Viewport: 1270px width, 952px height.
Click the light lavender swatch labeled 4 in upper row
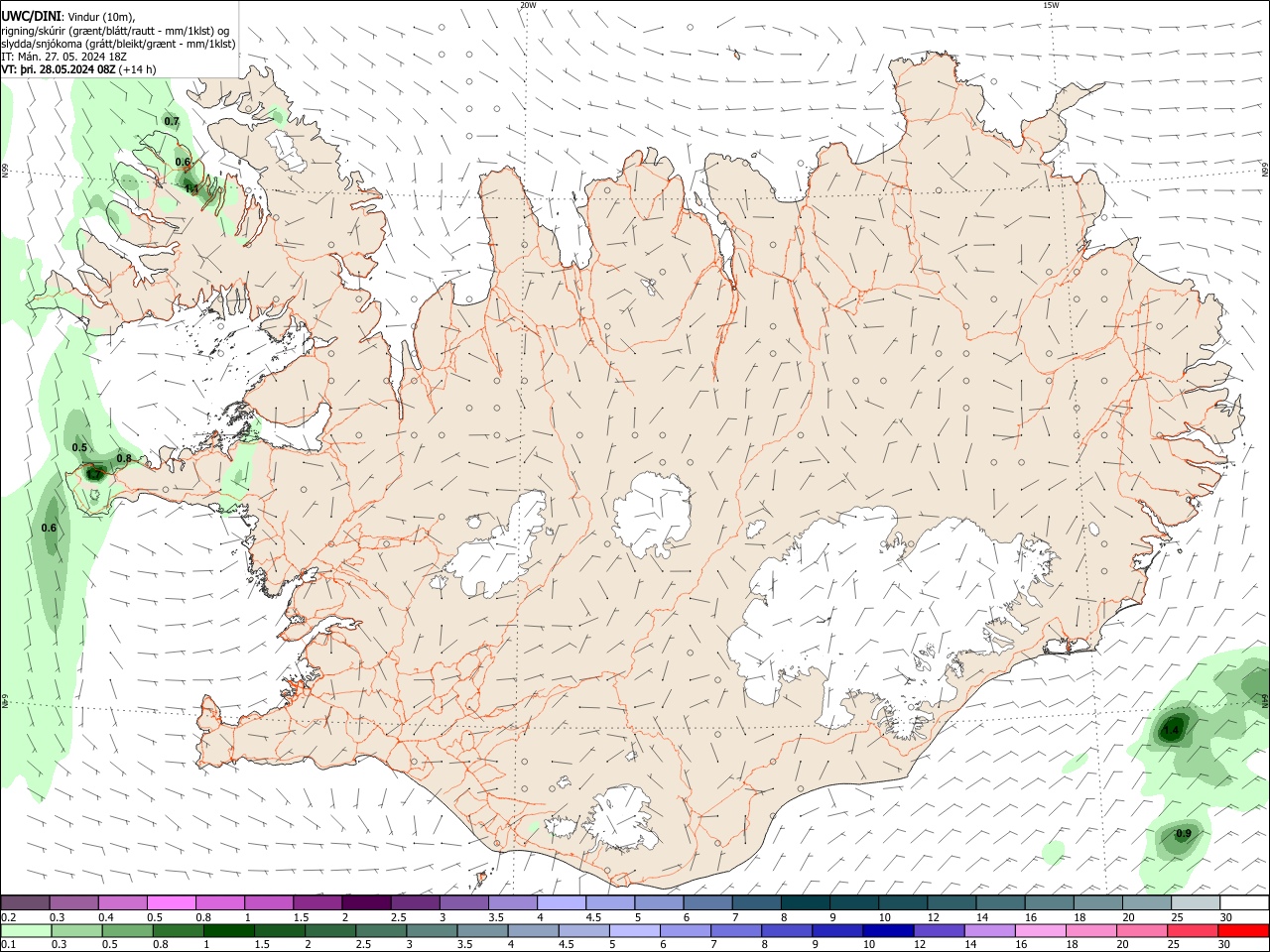[562, 902]
